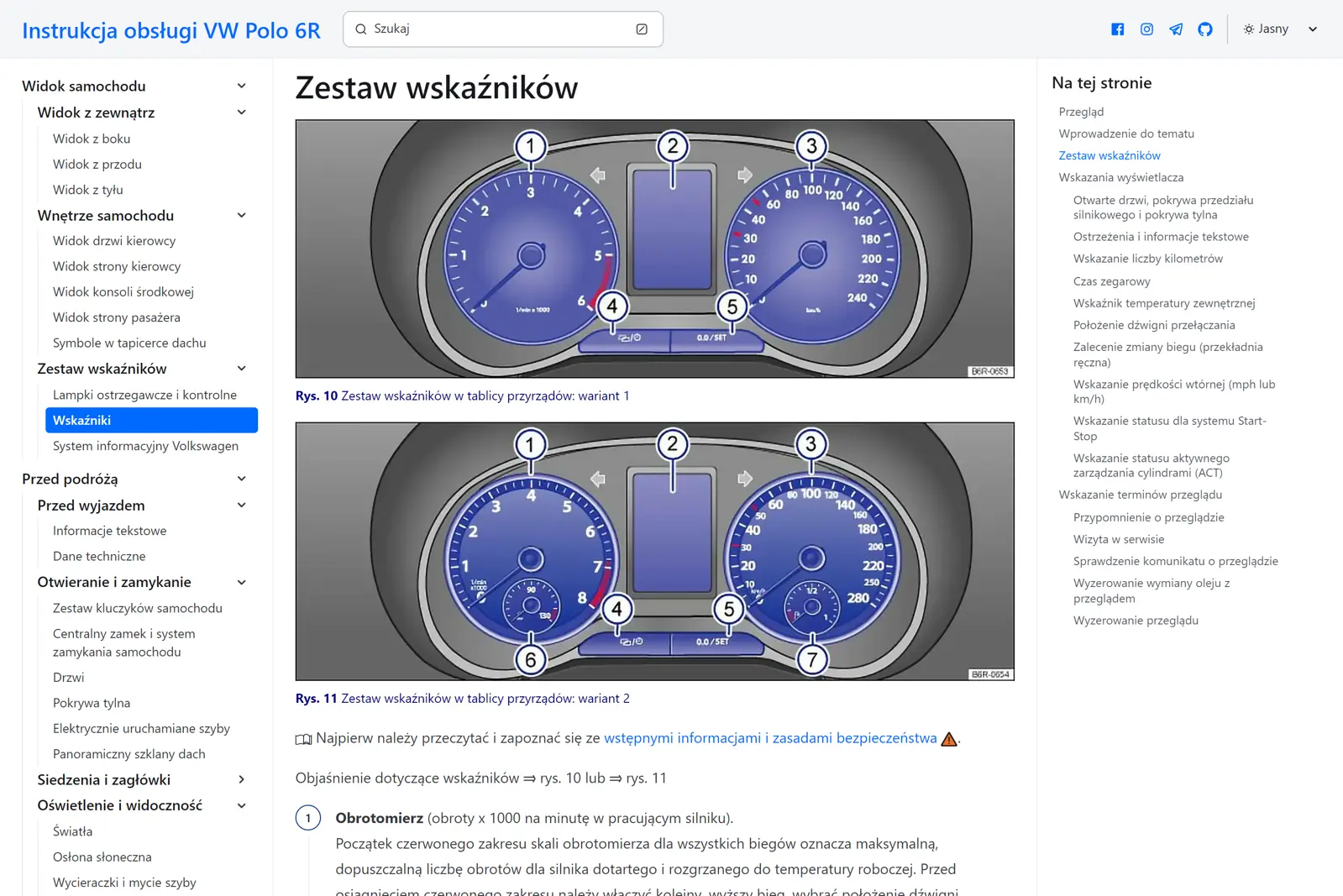This screenshot has height=896, width=1343.
Task: Collapse the 'Otwieranie i zamykanie' section
Action: [x=242, y=582]
